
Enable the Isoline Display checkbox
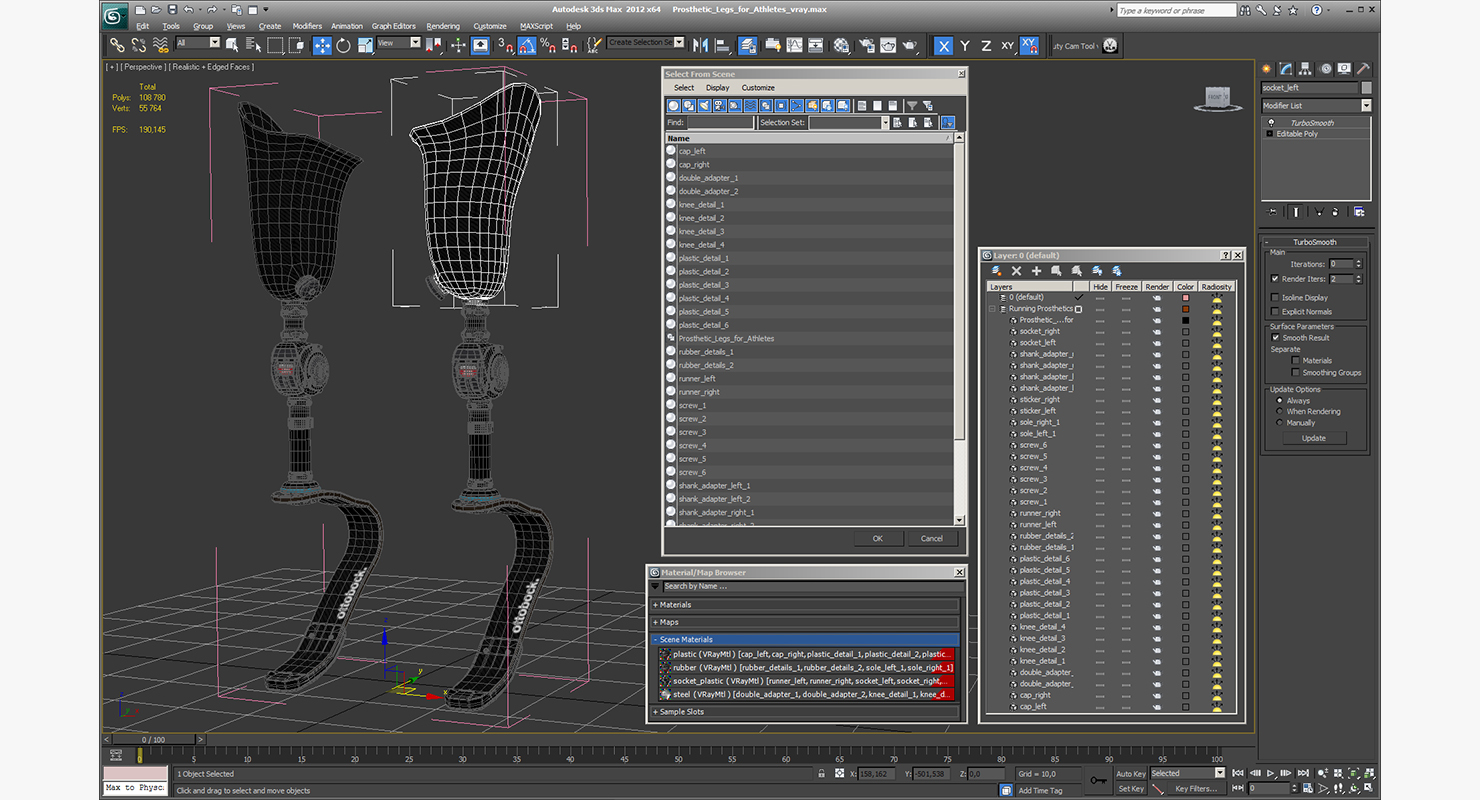(x=1275, y=297)
